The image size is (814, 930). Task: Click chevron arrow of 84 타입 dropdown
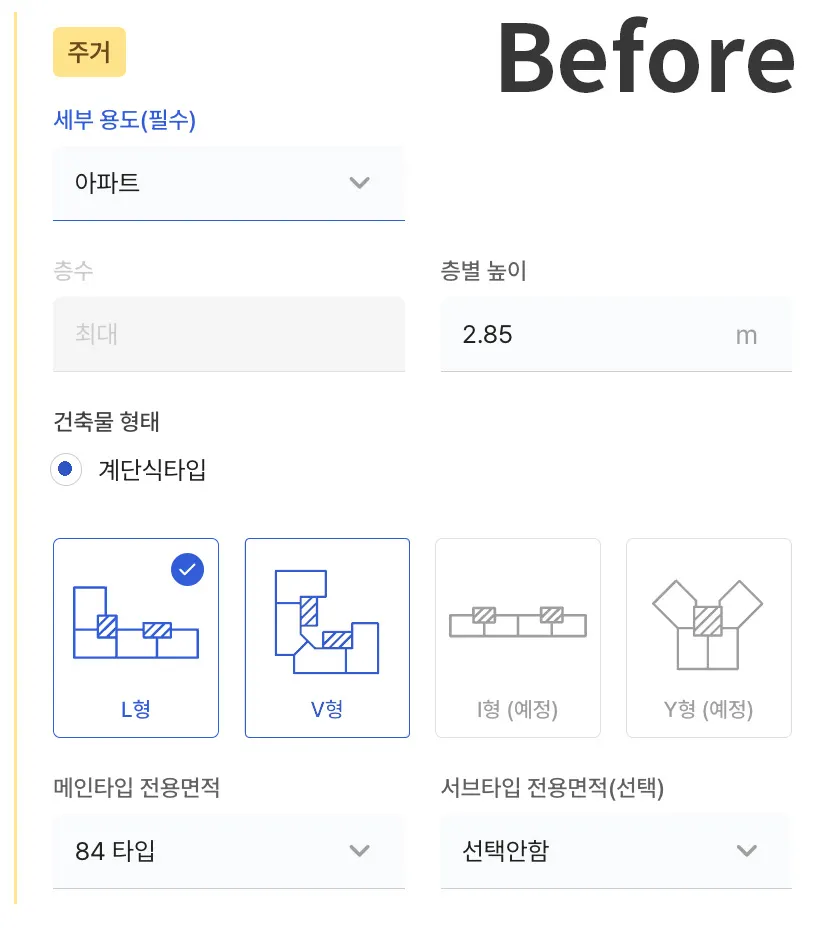(x=360, y=851)
